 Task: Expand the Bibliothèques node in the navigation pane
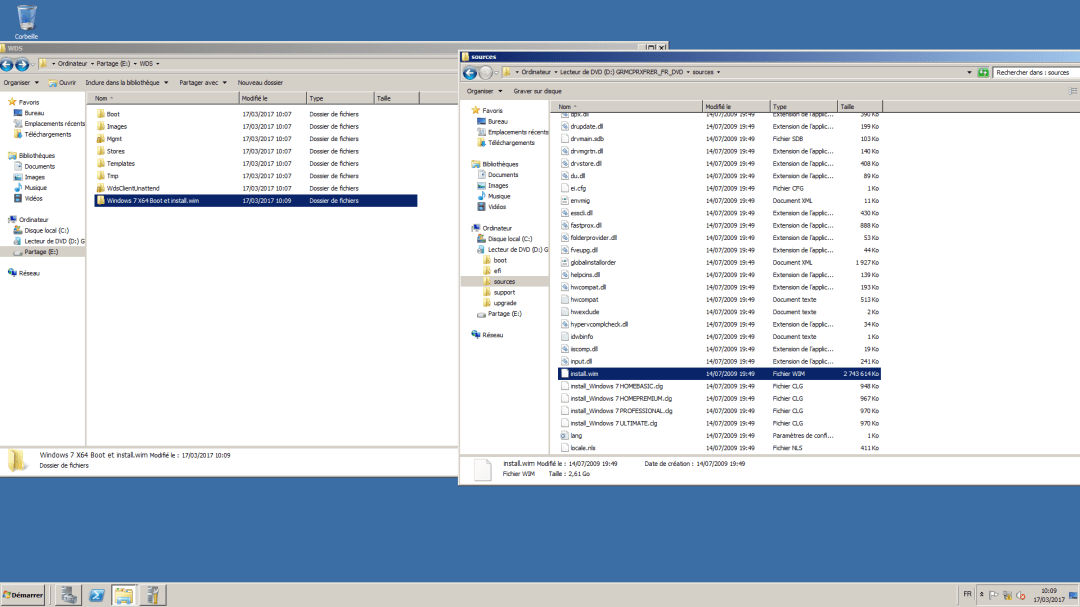pos(471,164)
